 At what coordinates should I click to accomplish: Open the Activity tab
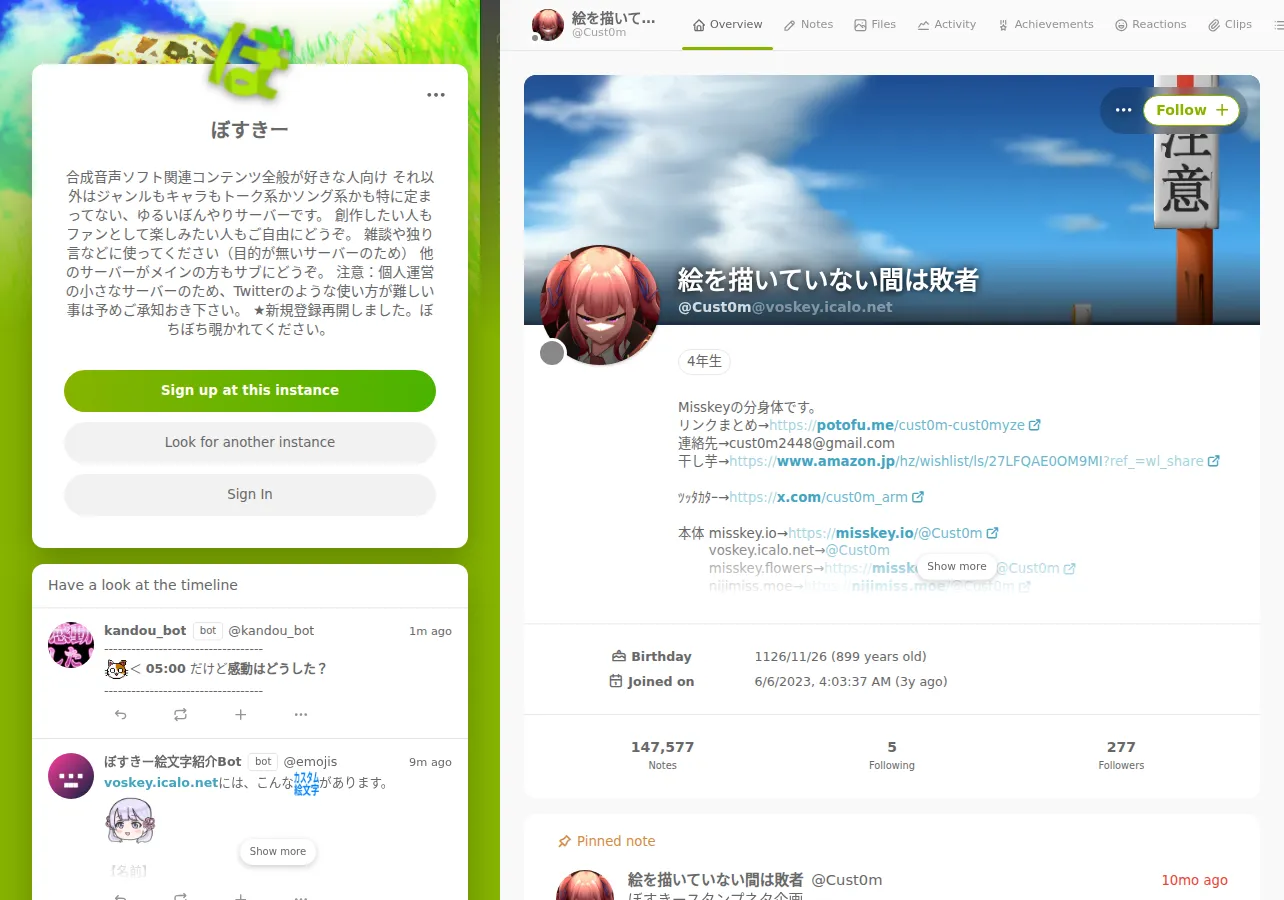(946, 25)
